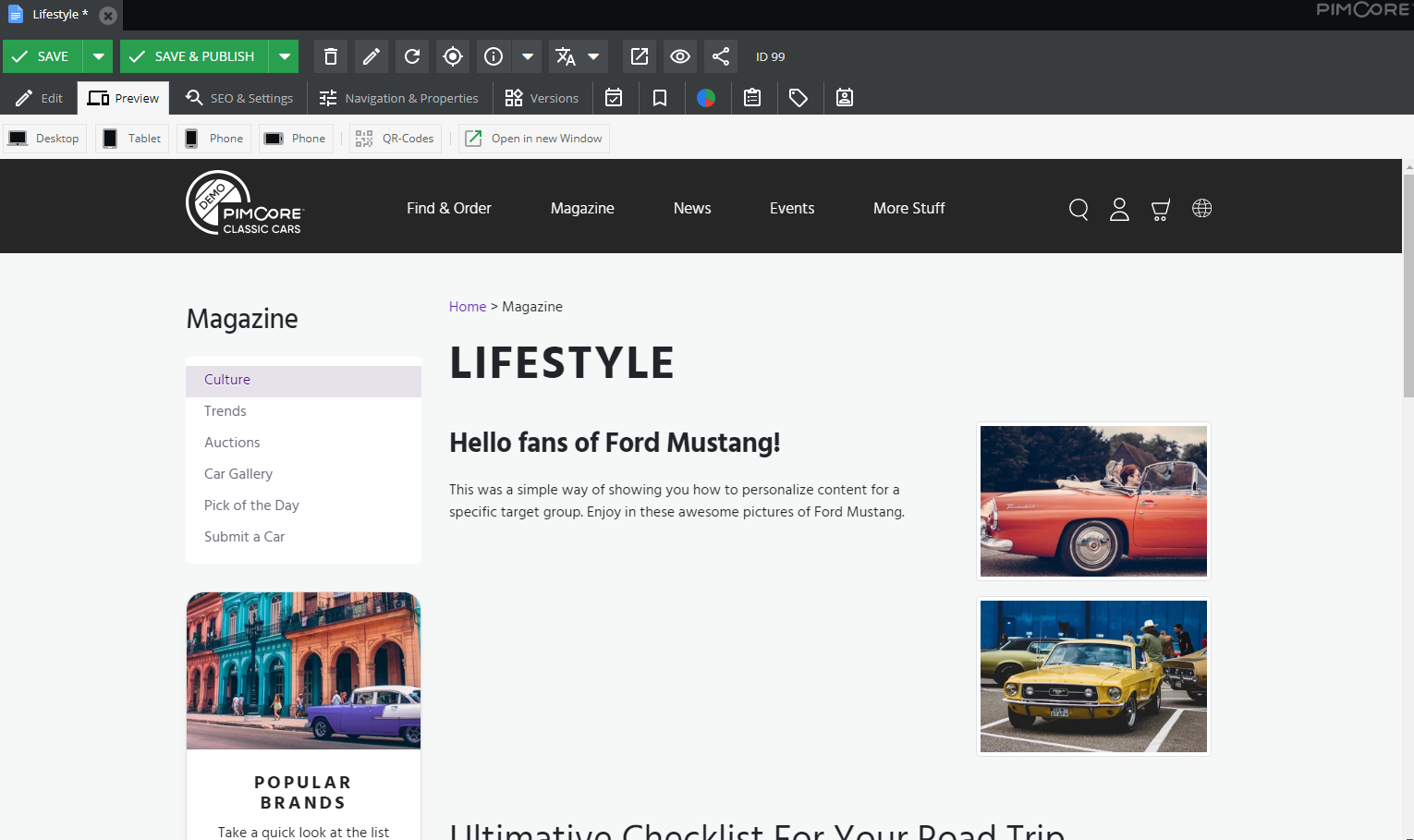The image size is (1414, 840).
Task: Open Find & Order in site navigation
Action: pos(449,209)
